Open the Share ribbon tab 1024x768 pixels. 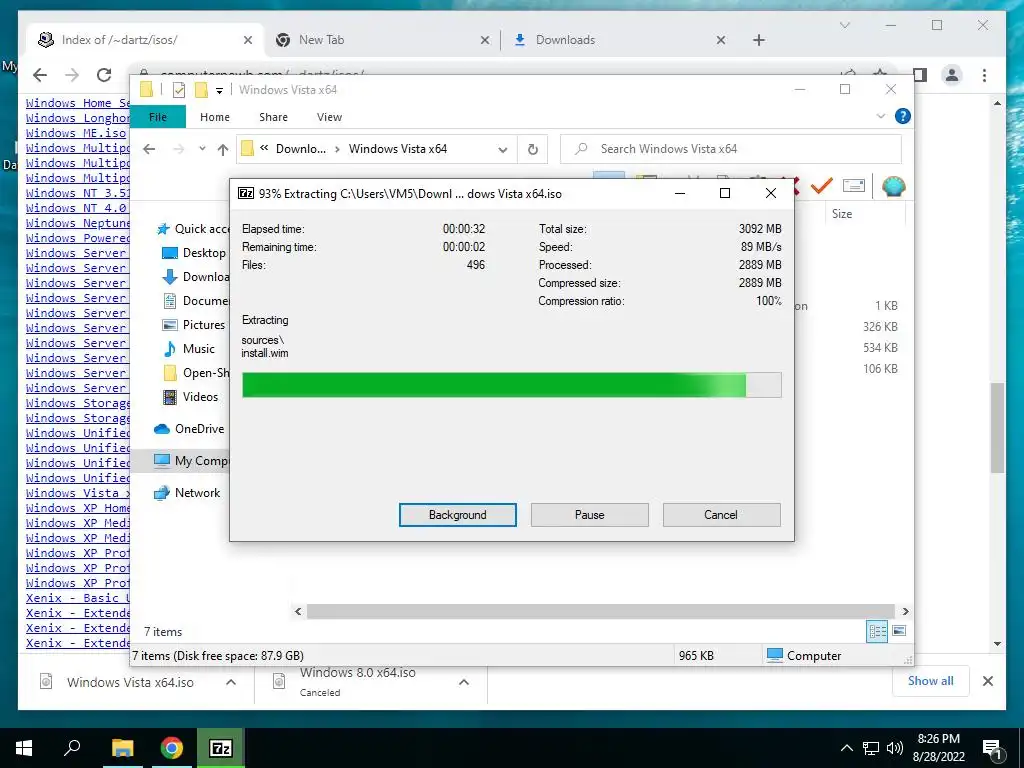[273, 117]
